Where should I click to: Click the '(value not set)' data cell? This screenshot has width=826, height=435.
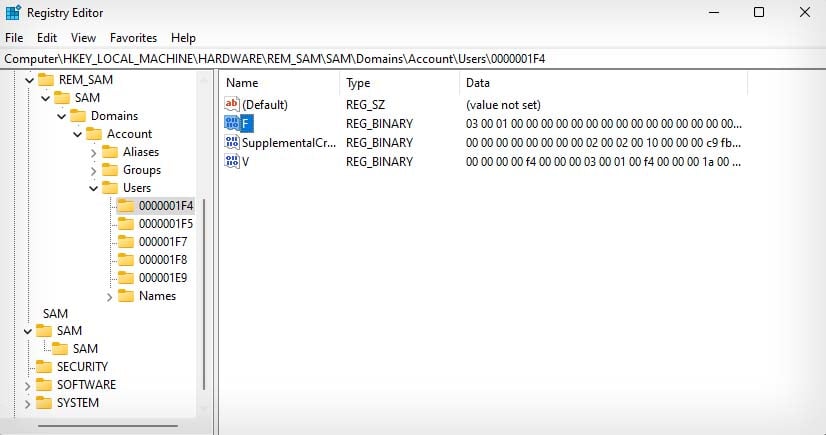tap(503, 104)
